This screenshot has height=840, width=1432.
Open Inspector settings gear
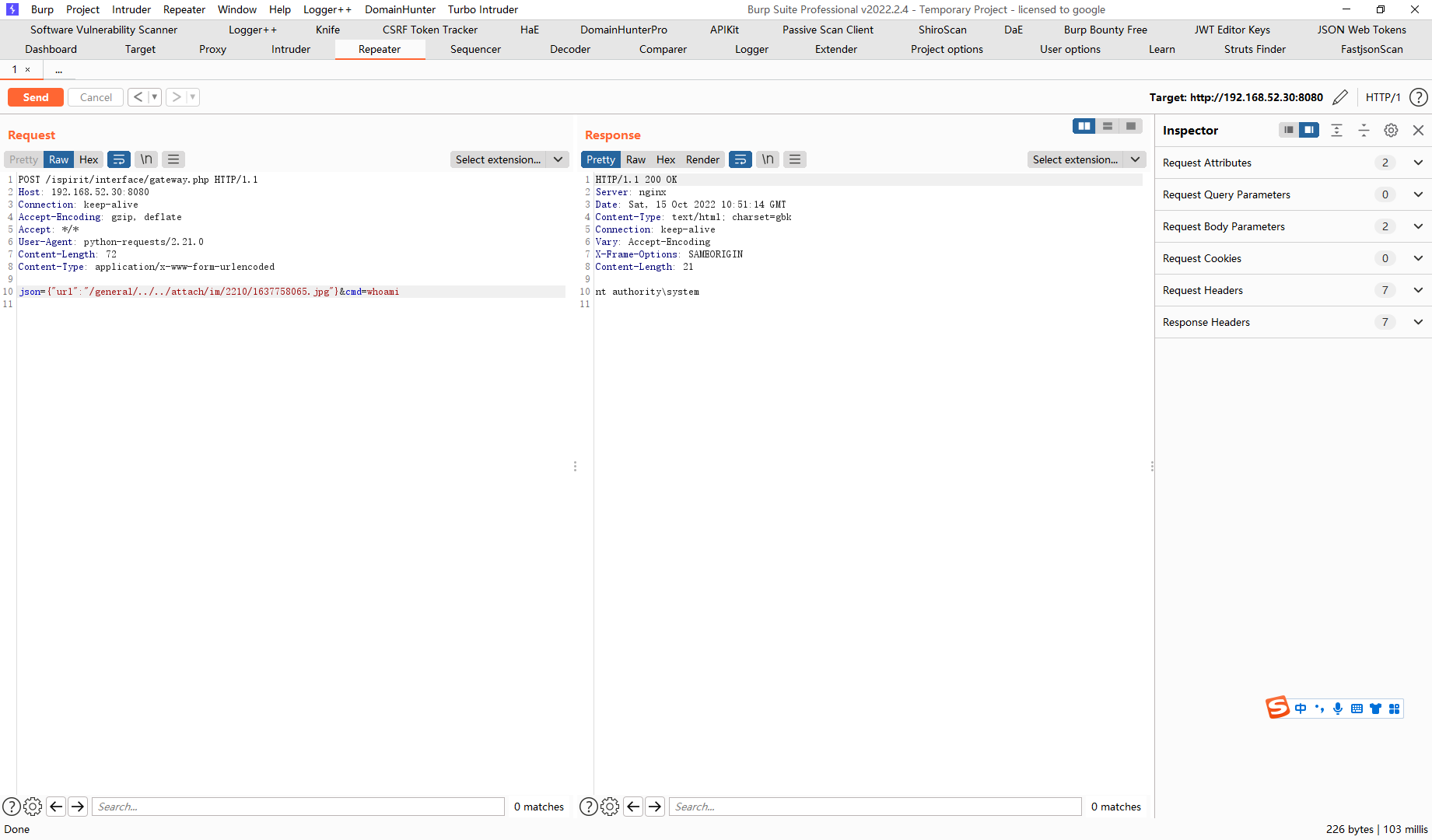pyautogui.click(x=1391, y=130)
